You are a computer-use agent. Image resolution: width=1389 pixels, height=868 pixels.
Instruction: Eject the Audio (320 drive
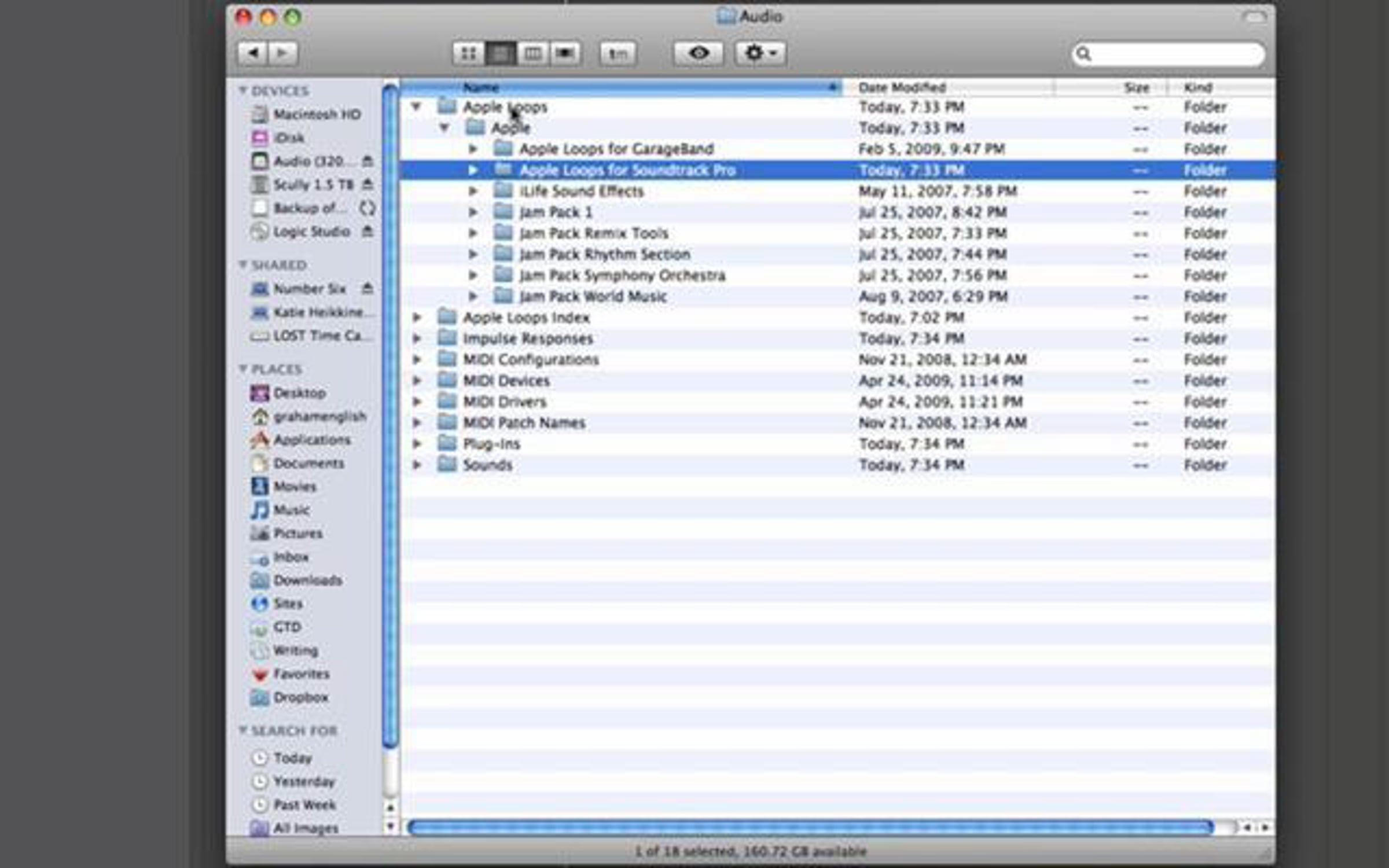point(367,161)
